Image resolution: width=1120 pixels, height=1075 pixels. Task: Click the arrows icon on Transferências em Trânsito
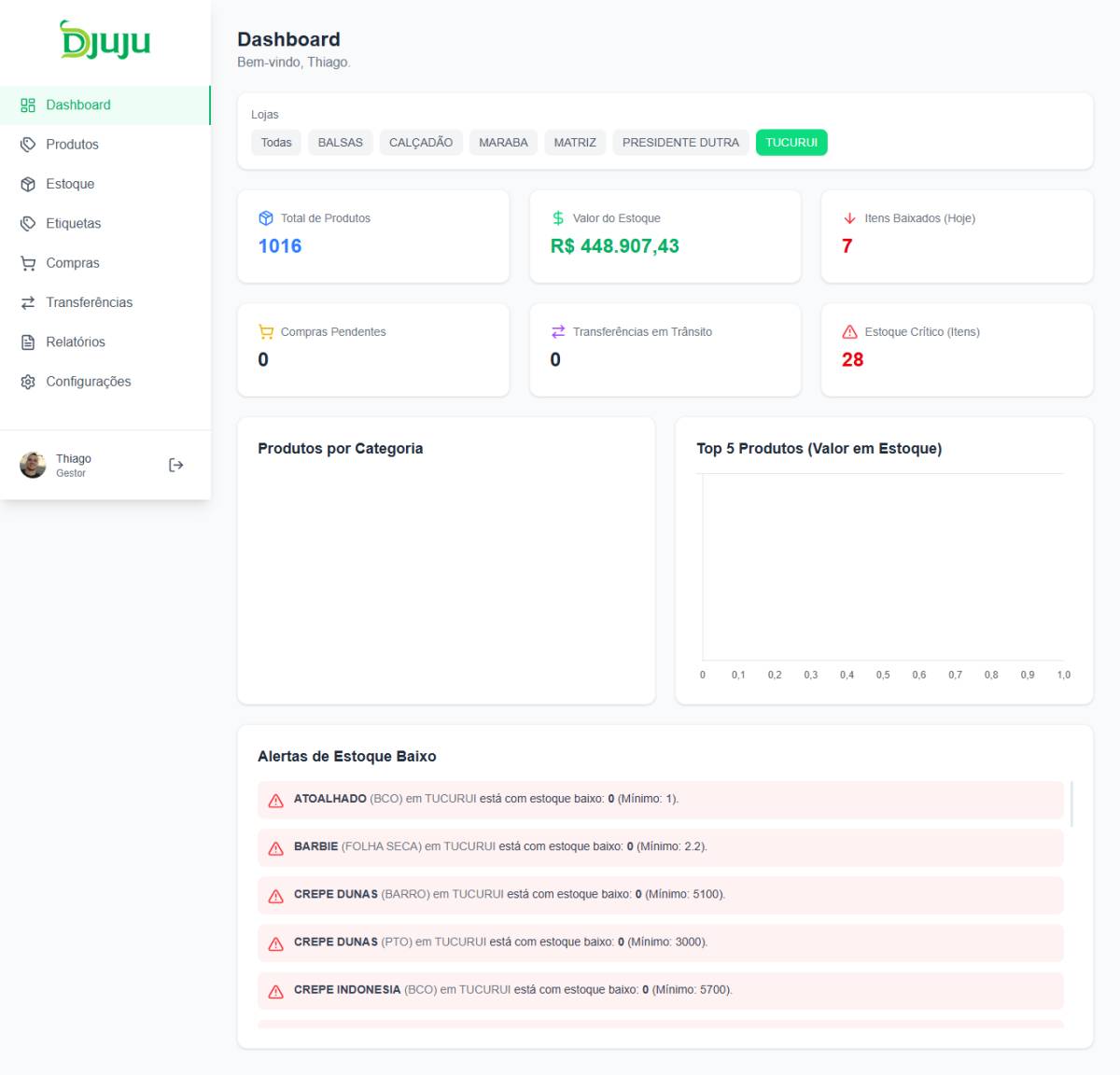[x=558, y=332]
